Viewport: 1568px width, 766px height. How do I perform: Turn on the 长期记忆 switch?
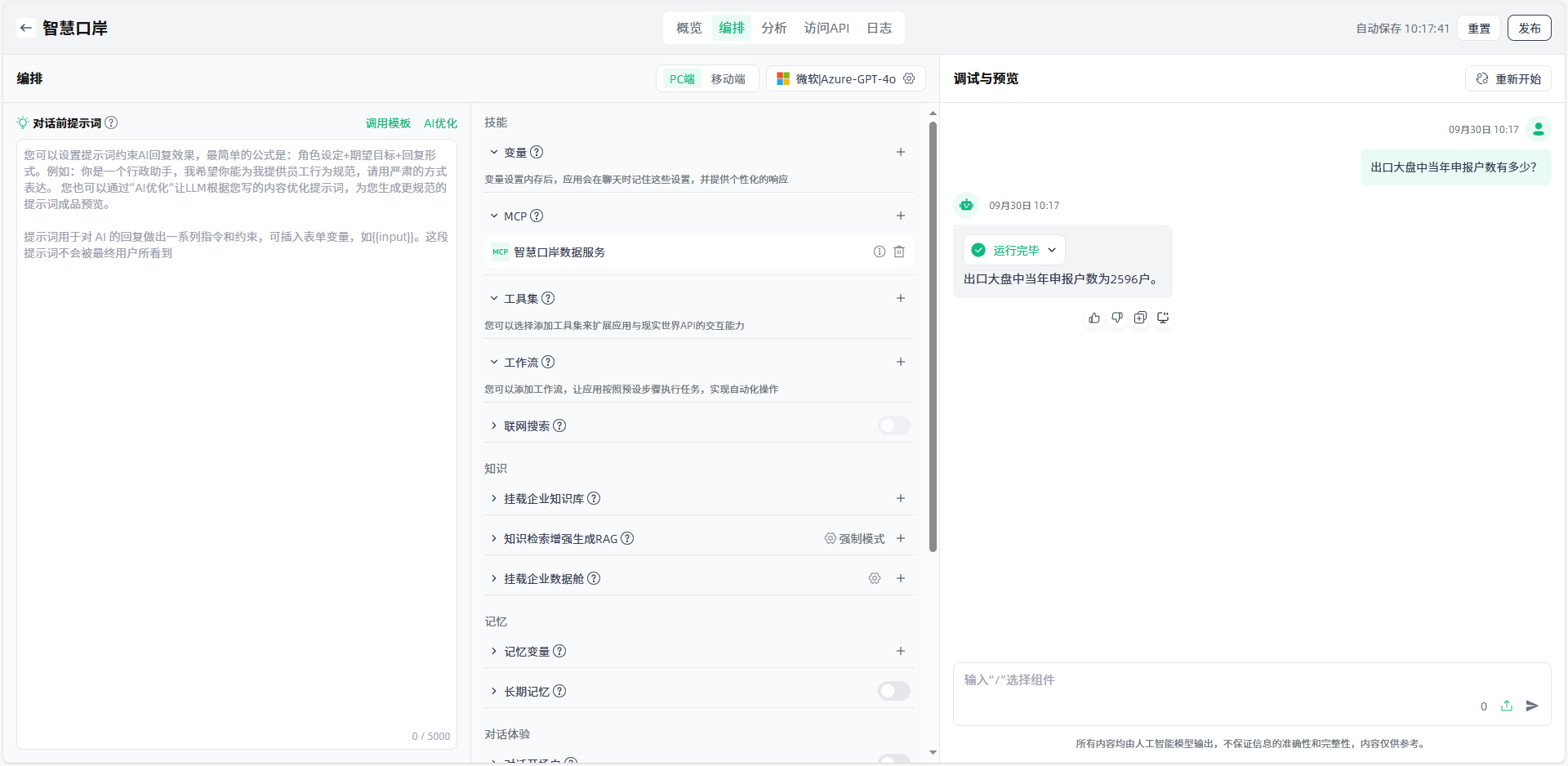pos(893,691)
